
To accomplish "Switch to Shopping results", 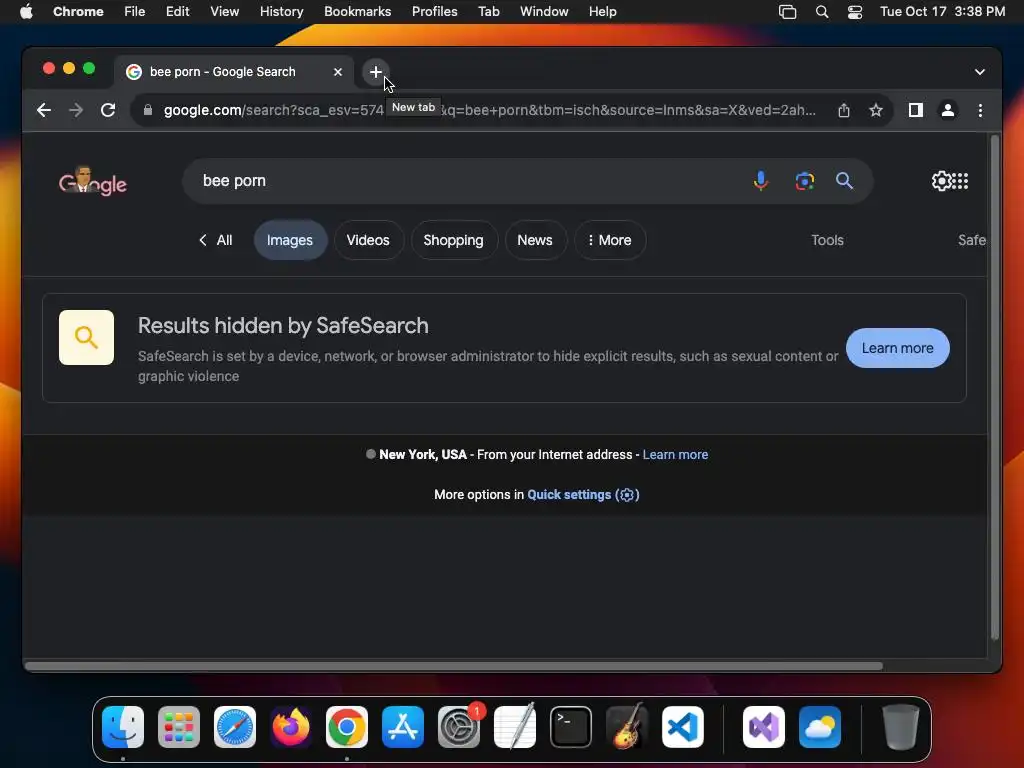I will [453, 240].
